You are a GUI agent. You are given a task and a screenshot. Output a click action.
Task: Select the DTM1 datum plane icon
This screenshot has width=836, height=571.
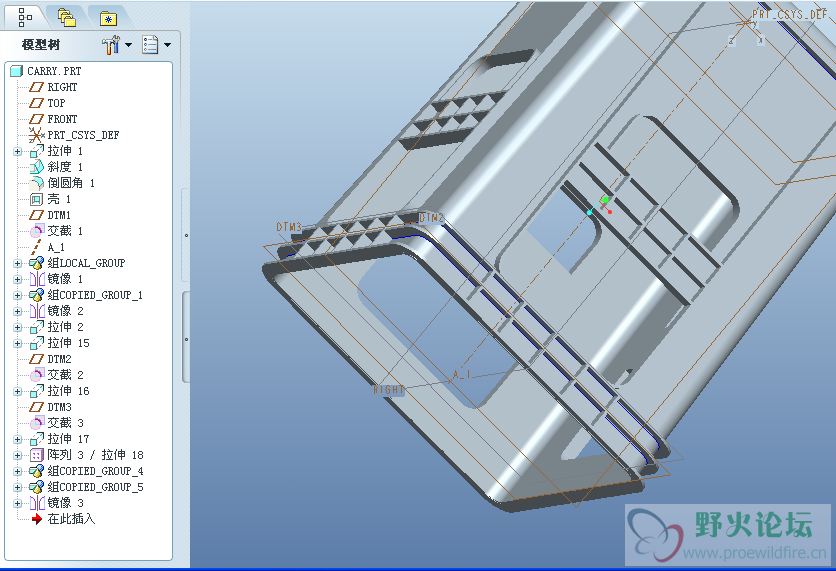[36, 215]
